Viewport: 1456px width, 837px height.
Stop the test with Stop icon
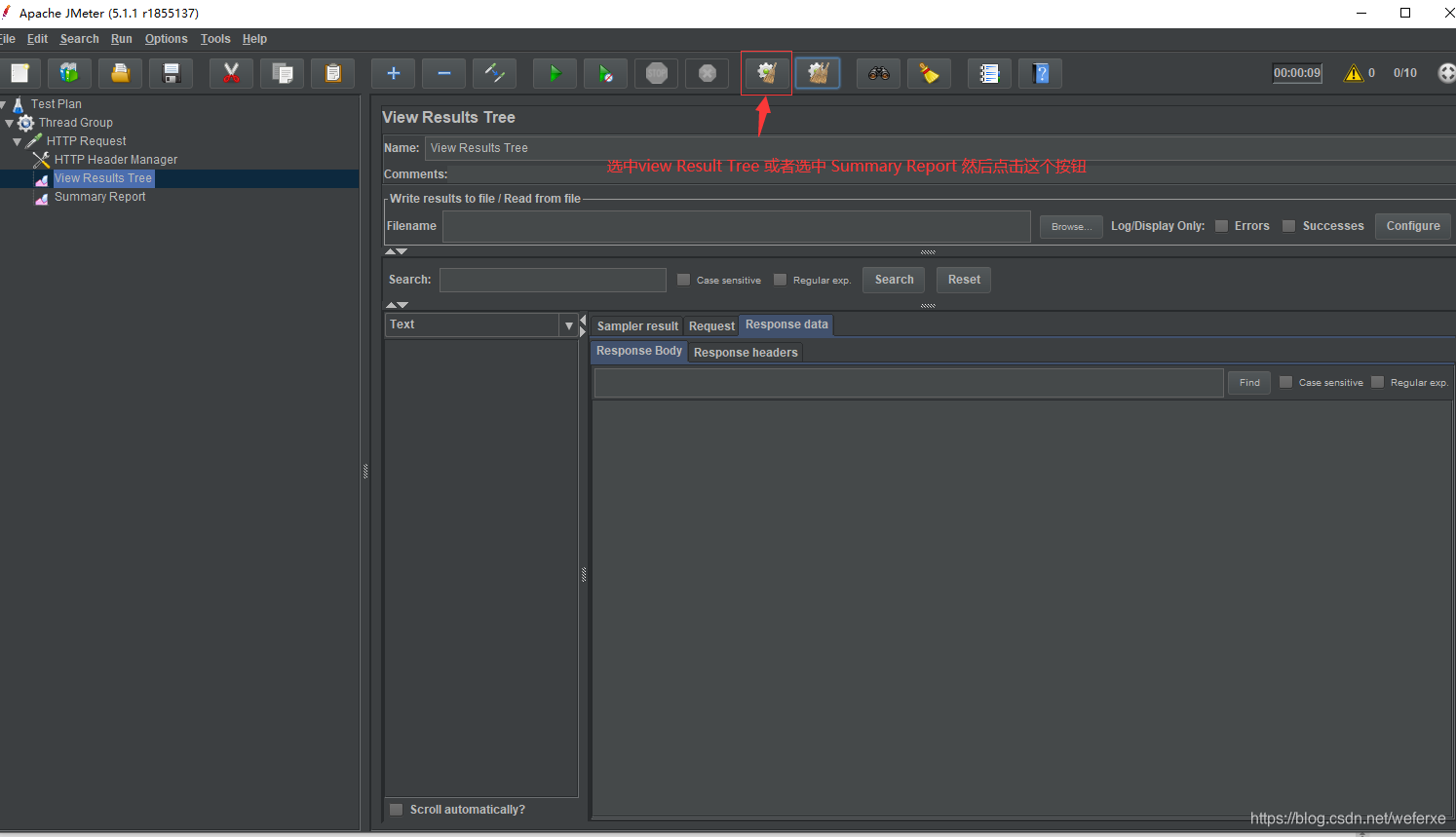tap(656, 73)
